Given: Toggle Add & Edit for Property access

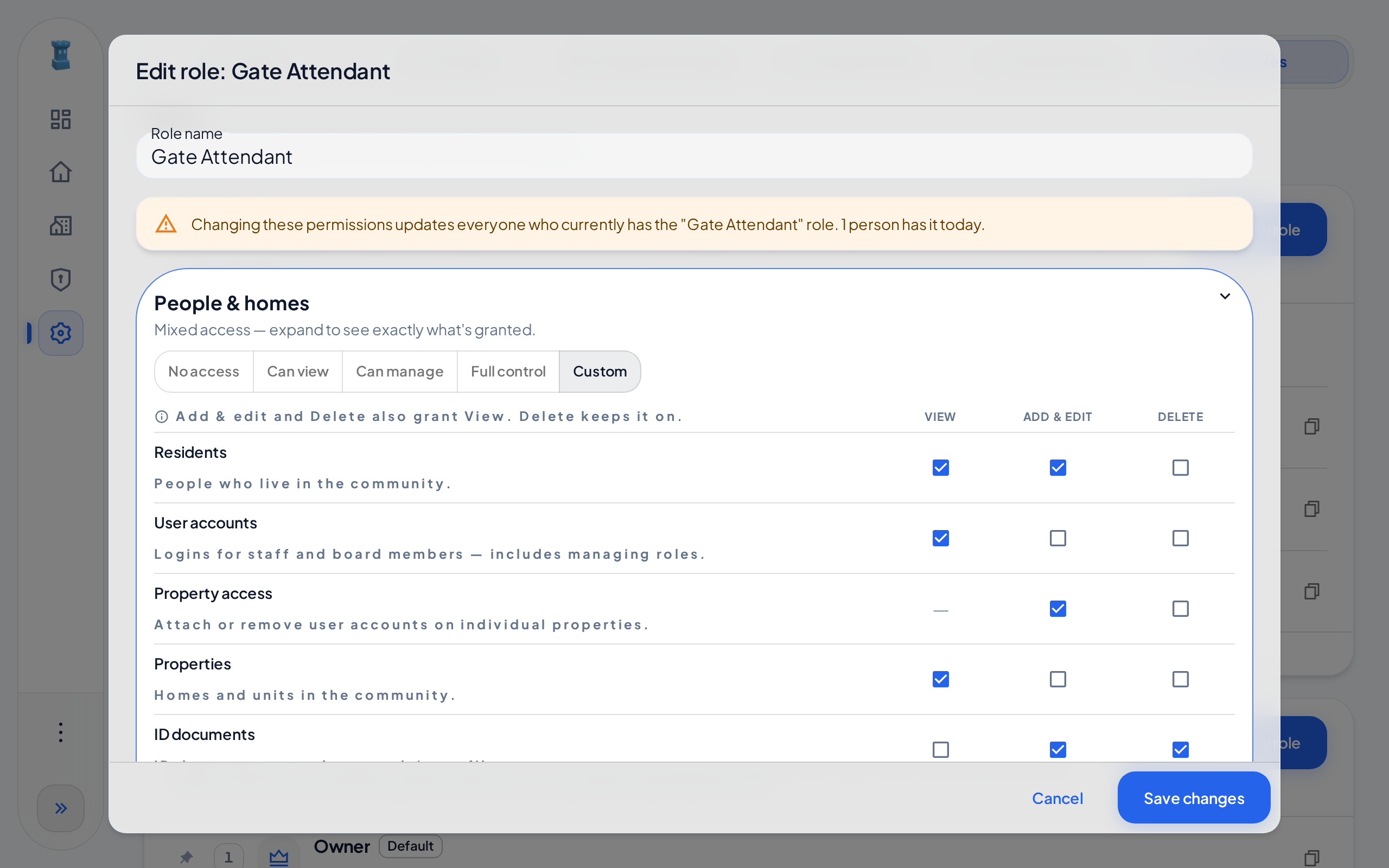Looking at the screenshot, I should click(1058, 609).
